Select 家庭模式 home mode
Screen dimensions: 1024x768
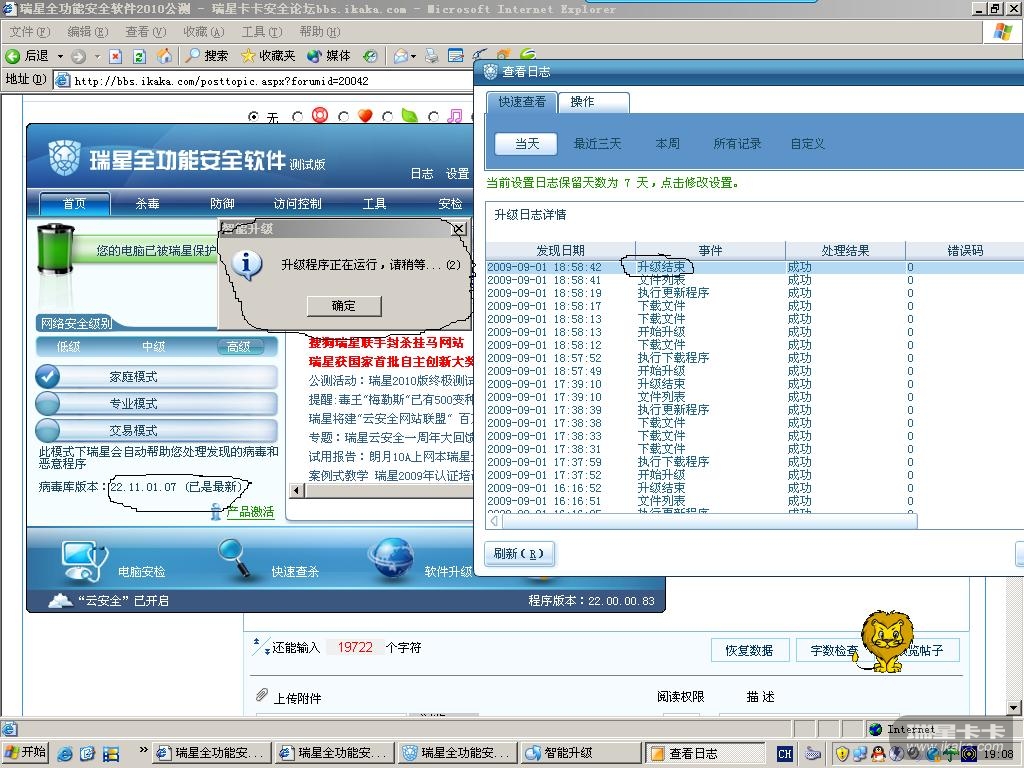[157, 377]
